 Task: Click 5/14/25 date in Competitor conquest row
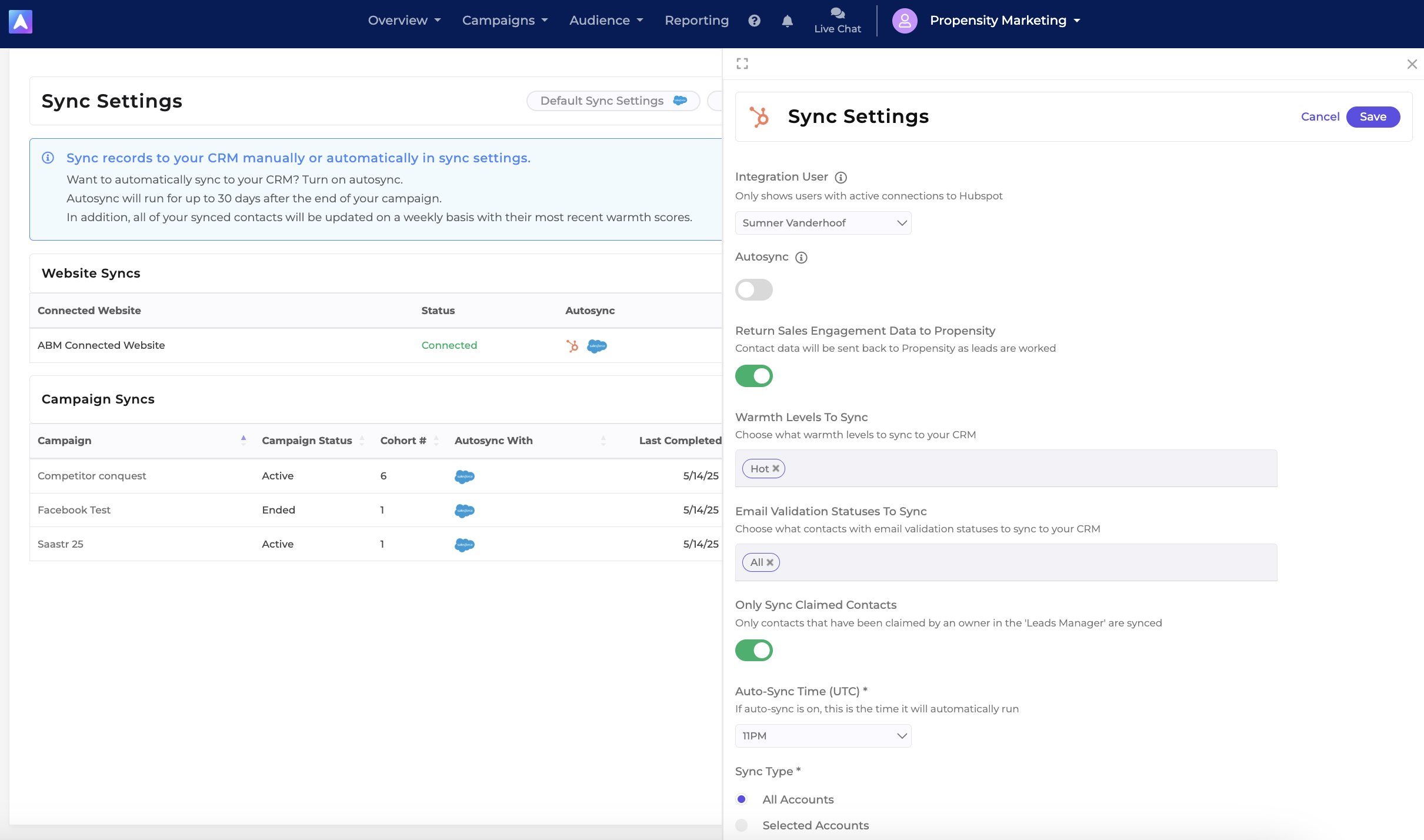[701, 476]
